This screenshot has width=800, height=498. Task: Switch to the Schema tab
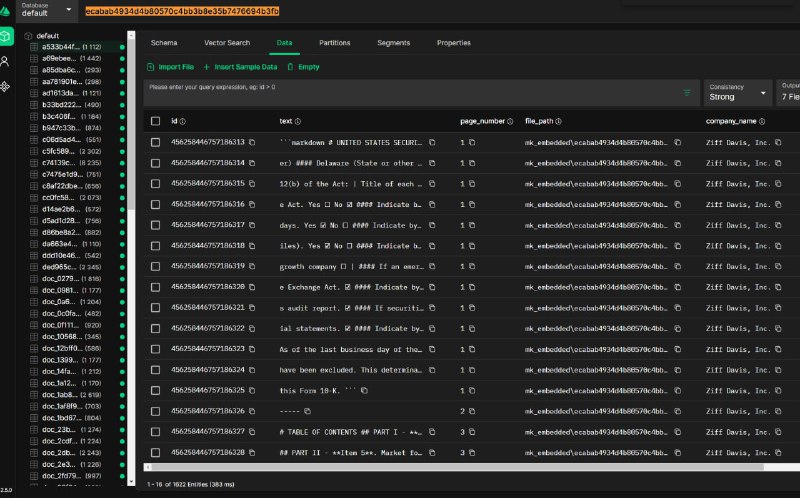click(164, 43)
